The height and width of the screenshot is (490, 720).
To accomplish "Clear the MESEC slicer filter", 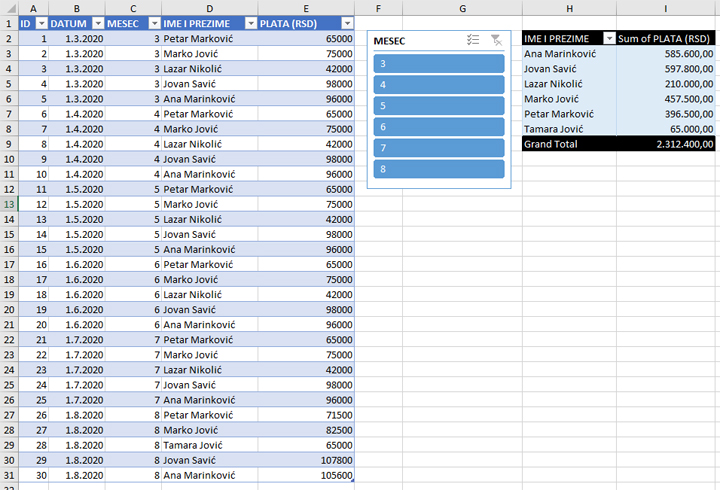I will (497, 40).
